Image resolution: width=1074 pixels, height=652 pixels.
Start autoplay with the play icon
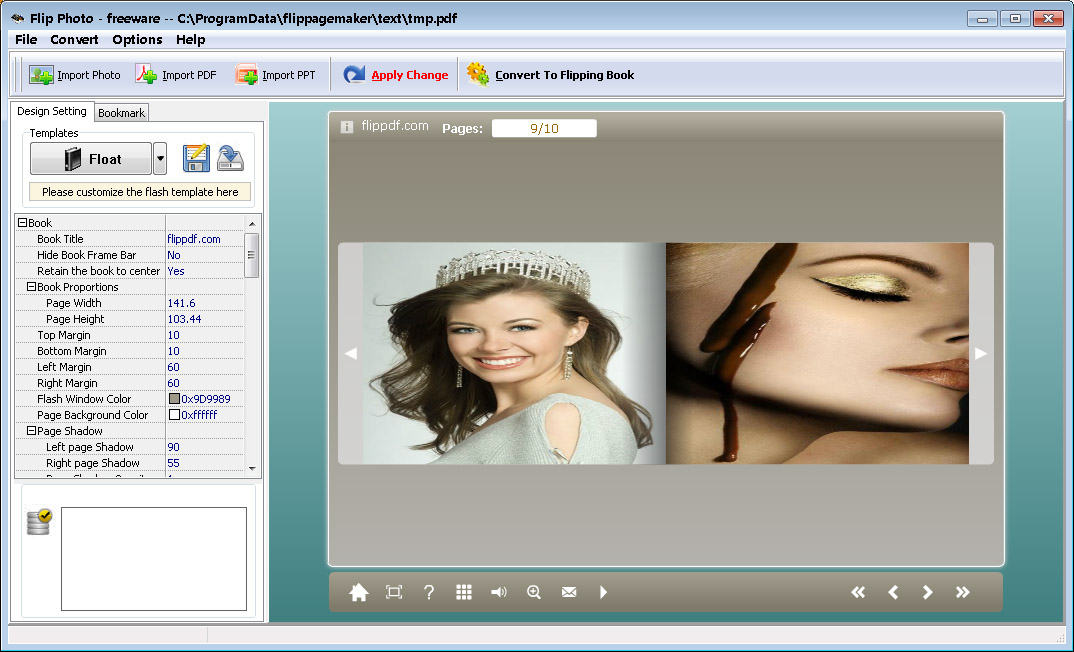click(x=604, y=592)
